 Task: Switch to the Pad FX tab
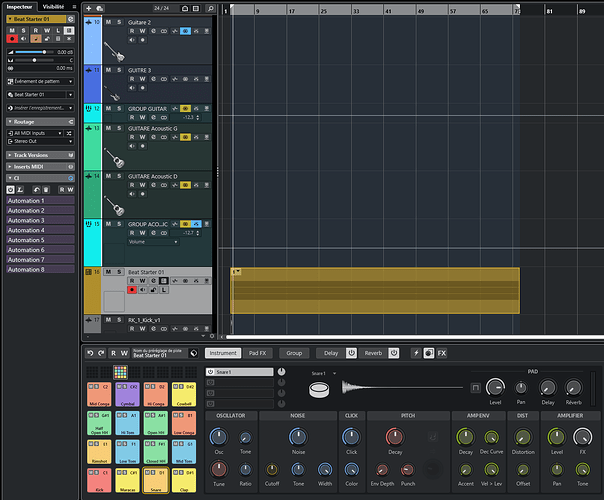coord(257,353)
